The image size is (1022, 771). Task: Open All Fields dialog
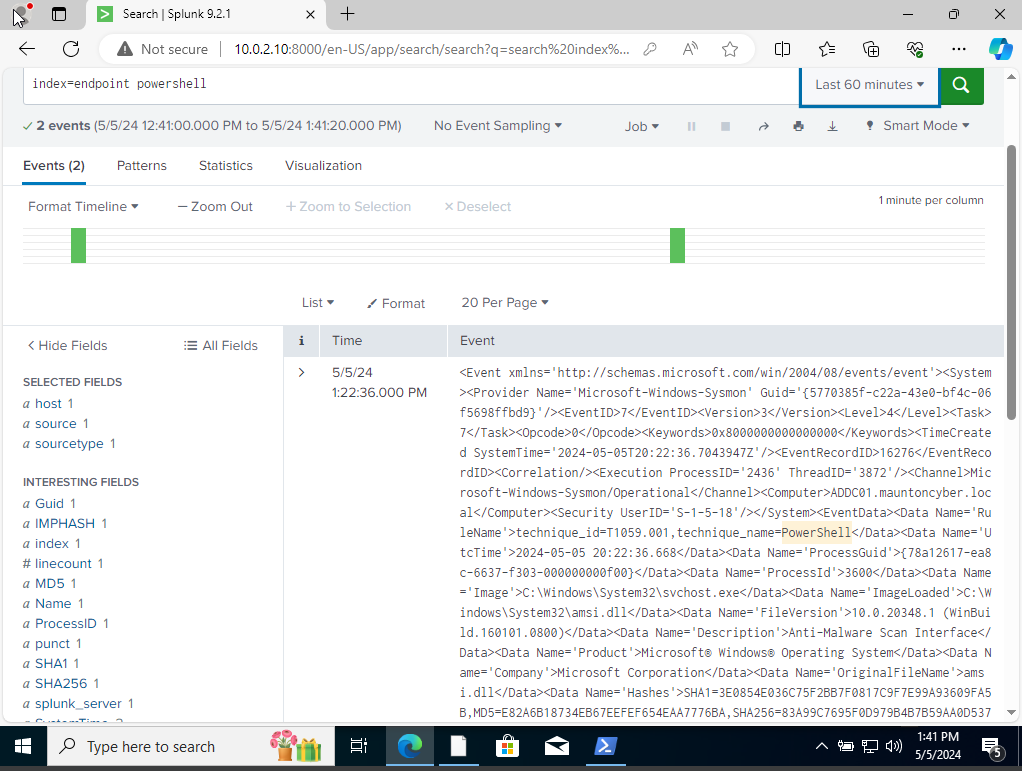tap(220, 345)
